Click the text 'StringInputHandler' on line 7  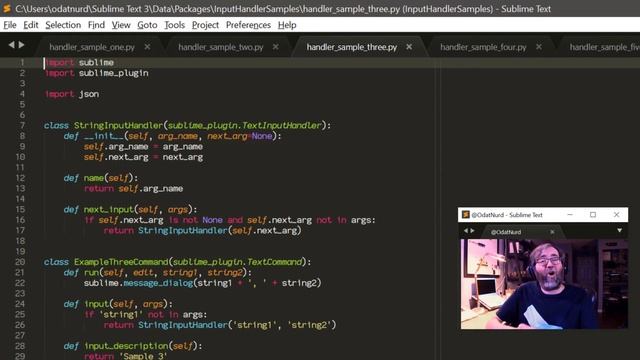118,125
